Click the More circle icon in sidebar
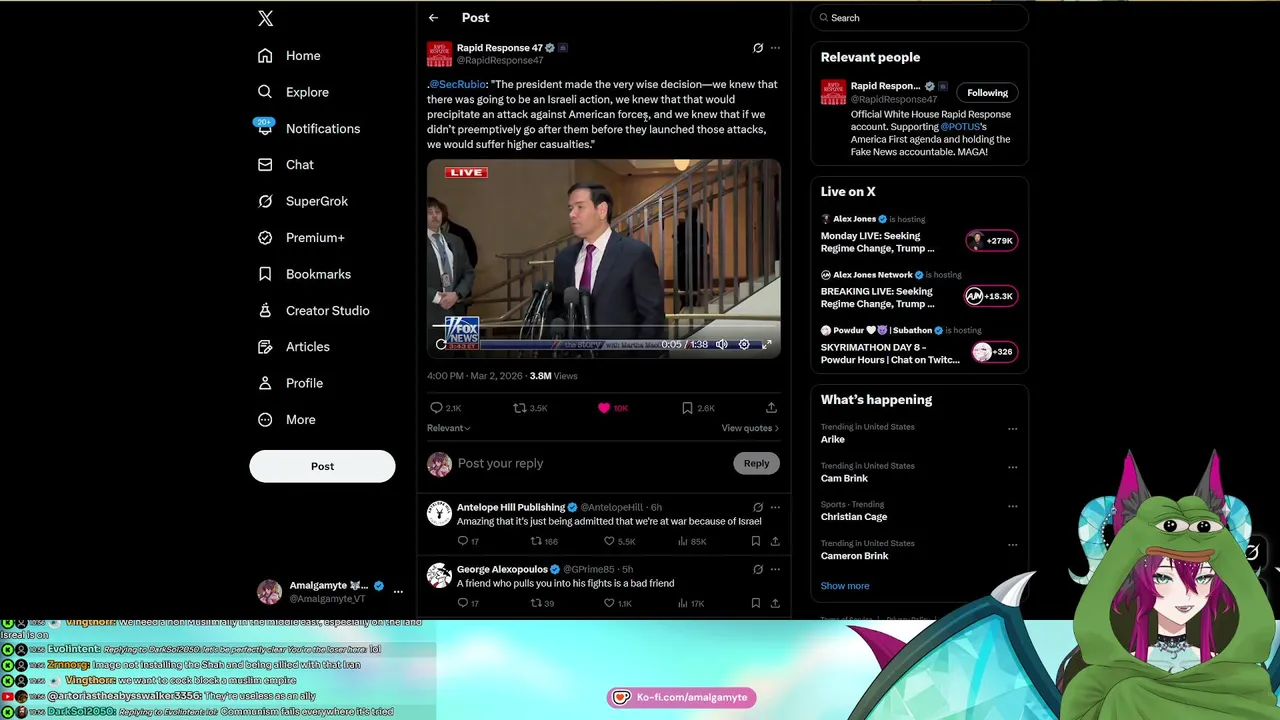Image resolution: width=1280 pixels, height=720 pixels. (x=265, y=420)
